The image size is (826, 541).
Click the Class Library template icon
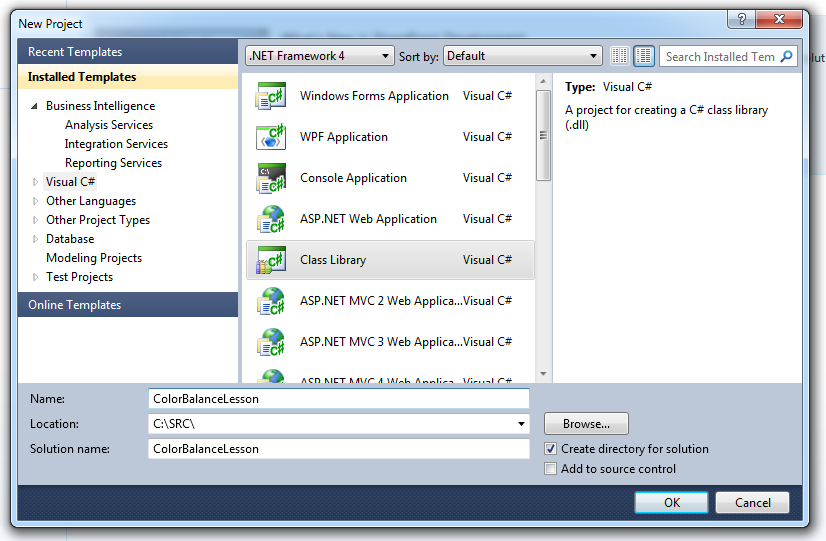271,260
